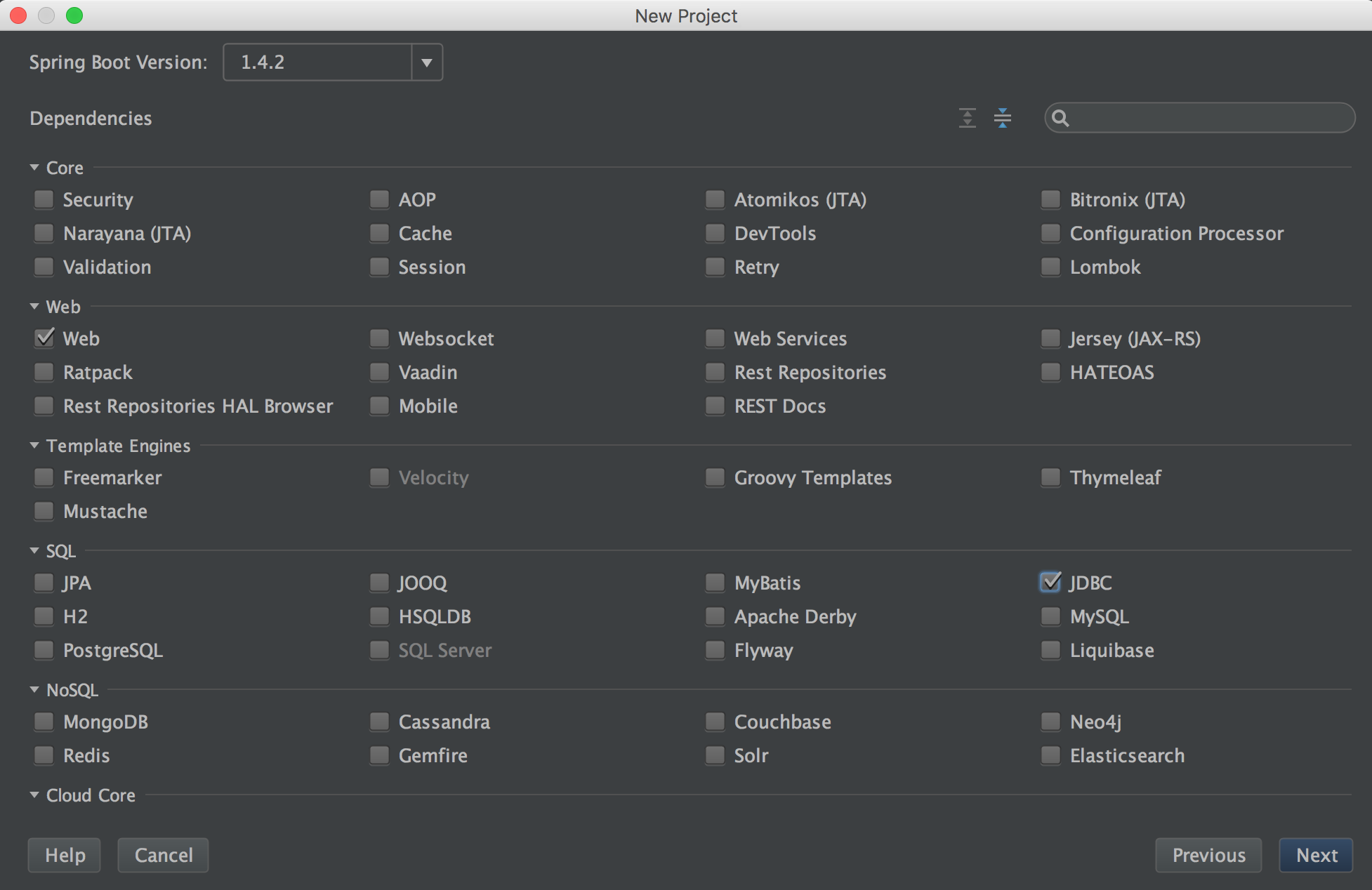Uncheck the Web dependency checkbox
This screenshot has width=1372, height=890.
tap(44, 338)
